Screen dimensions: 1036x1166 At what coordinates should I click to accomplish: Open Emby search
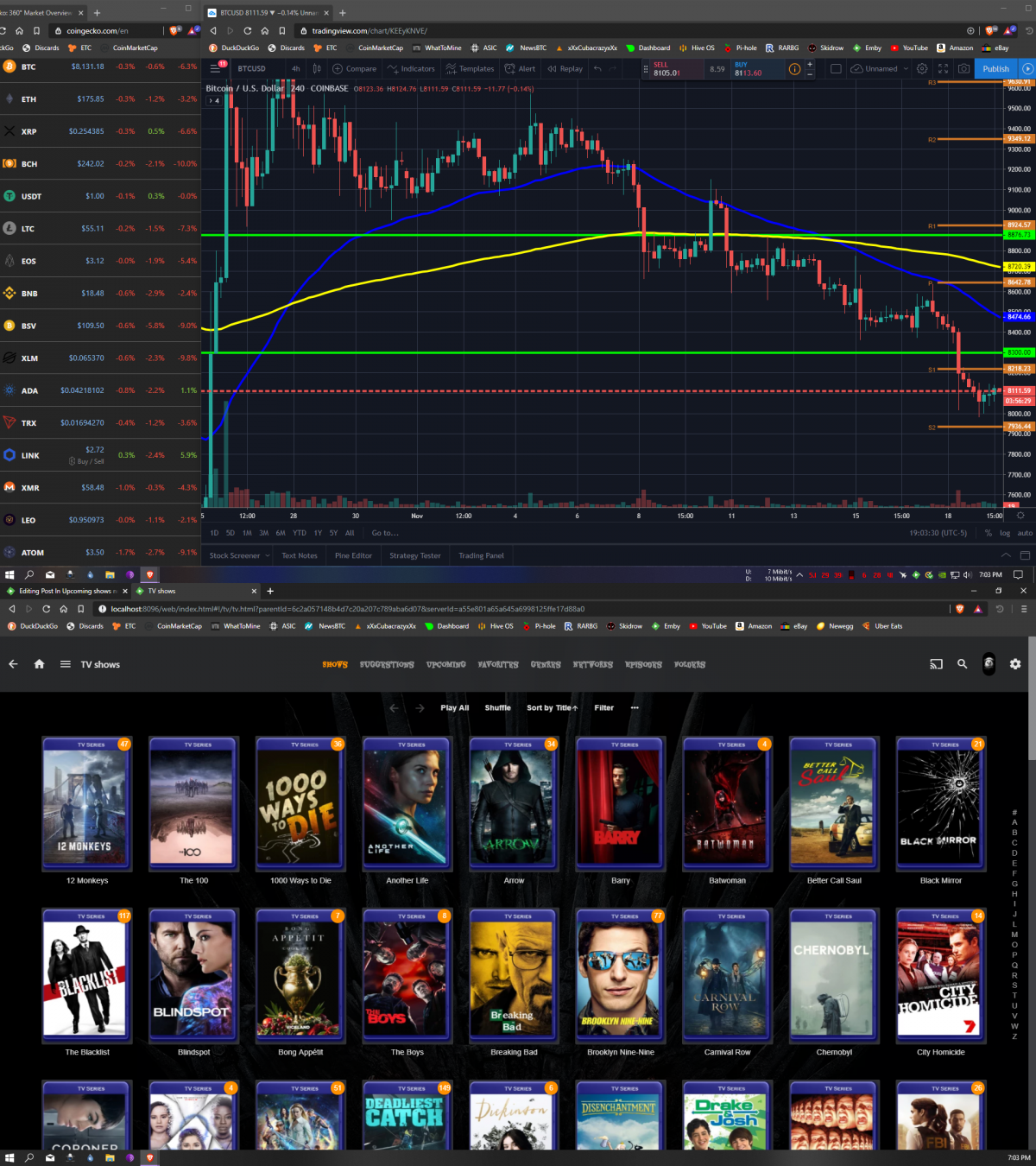point(962,664)
